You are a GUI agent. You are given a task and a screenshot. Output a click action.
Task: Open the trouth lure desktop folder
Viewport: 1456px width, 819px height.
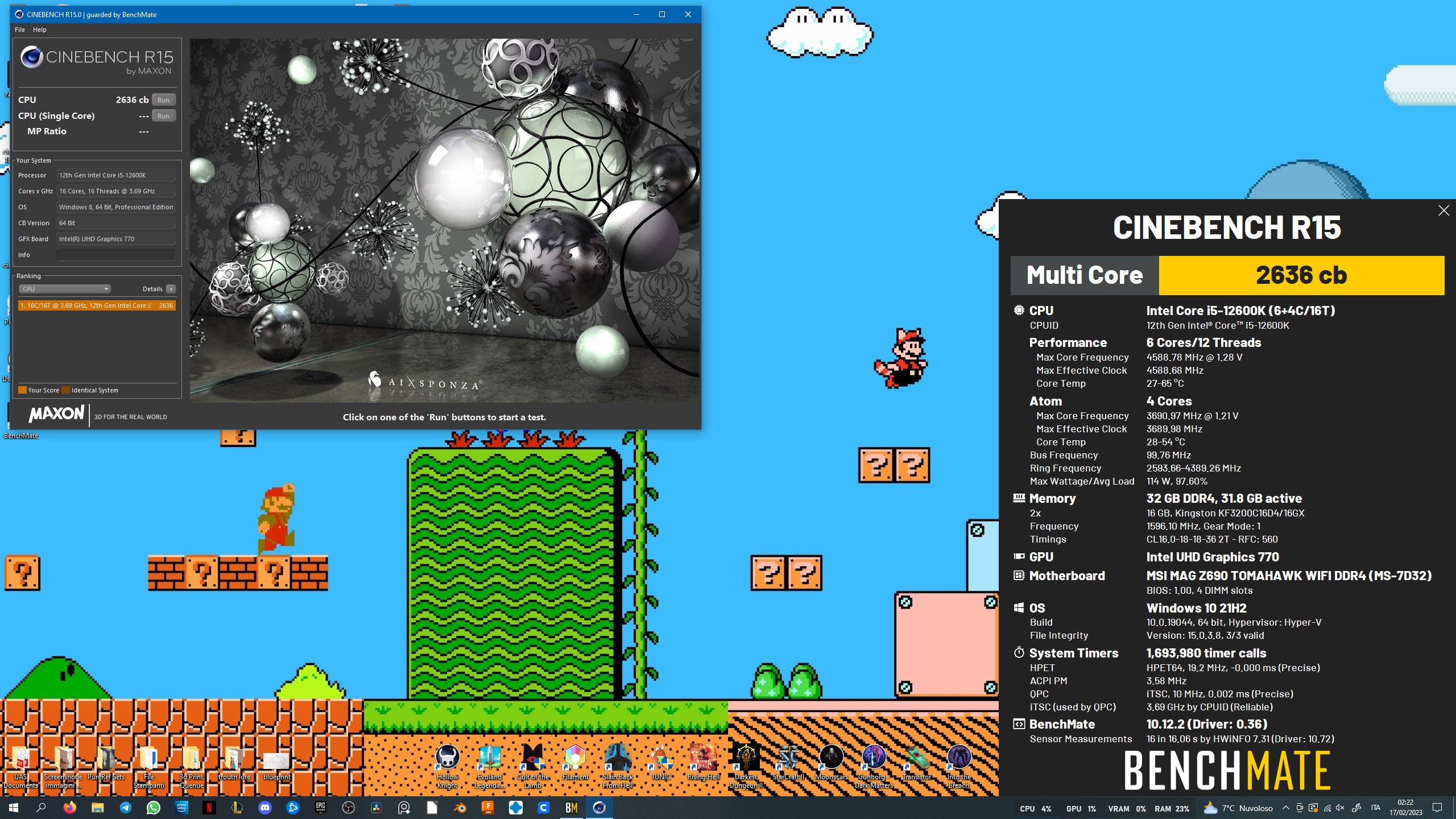pos(234,763)
